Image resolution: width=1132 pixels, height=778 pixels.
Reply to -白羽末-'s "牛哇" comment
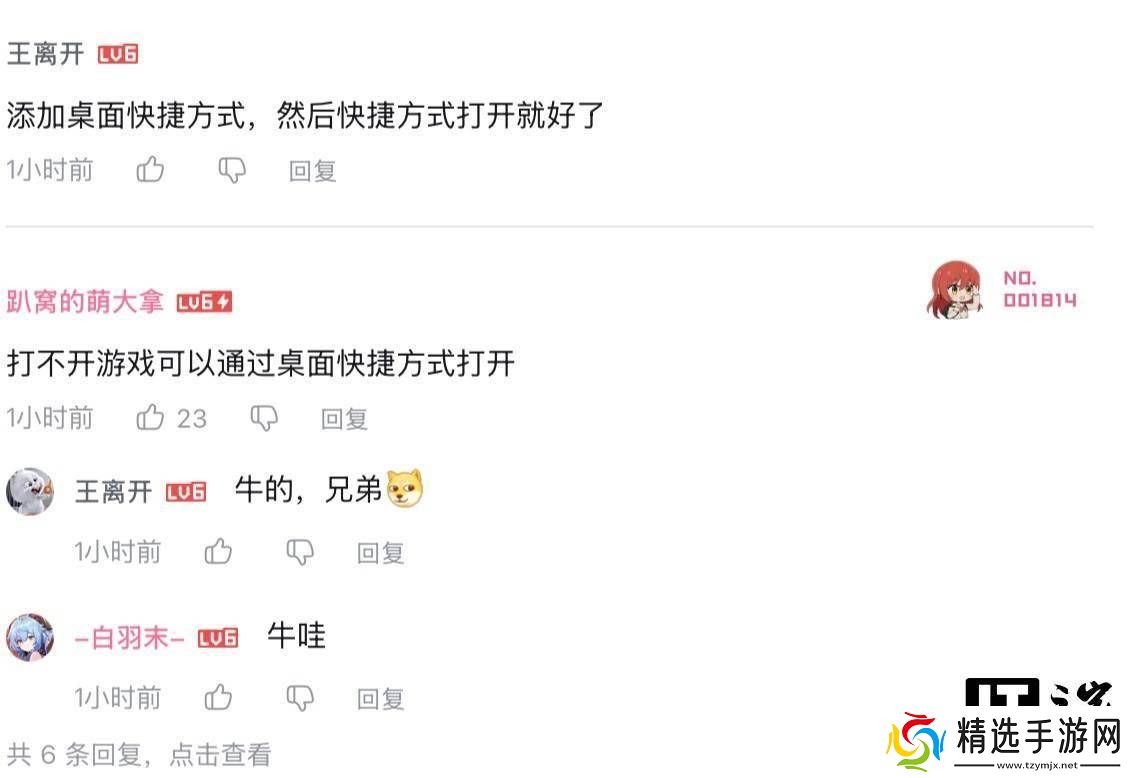pos(380,699)
